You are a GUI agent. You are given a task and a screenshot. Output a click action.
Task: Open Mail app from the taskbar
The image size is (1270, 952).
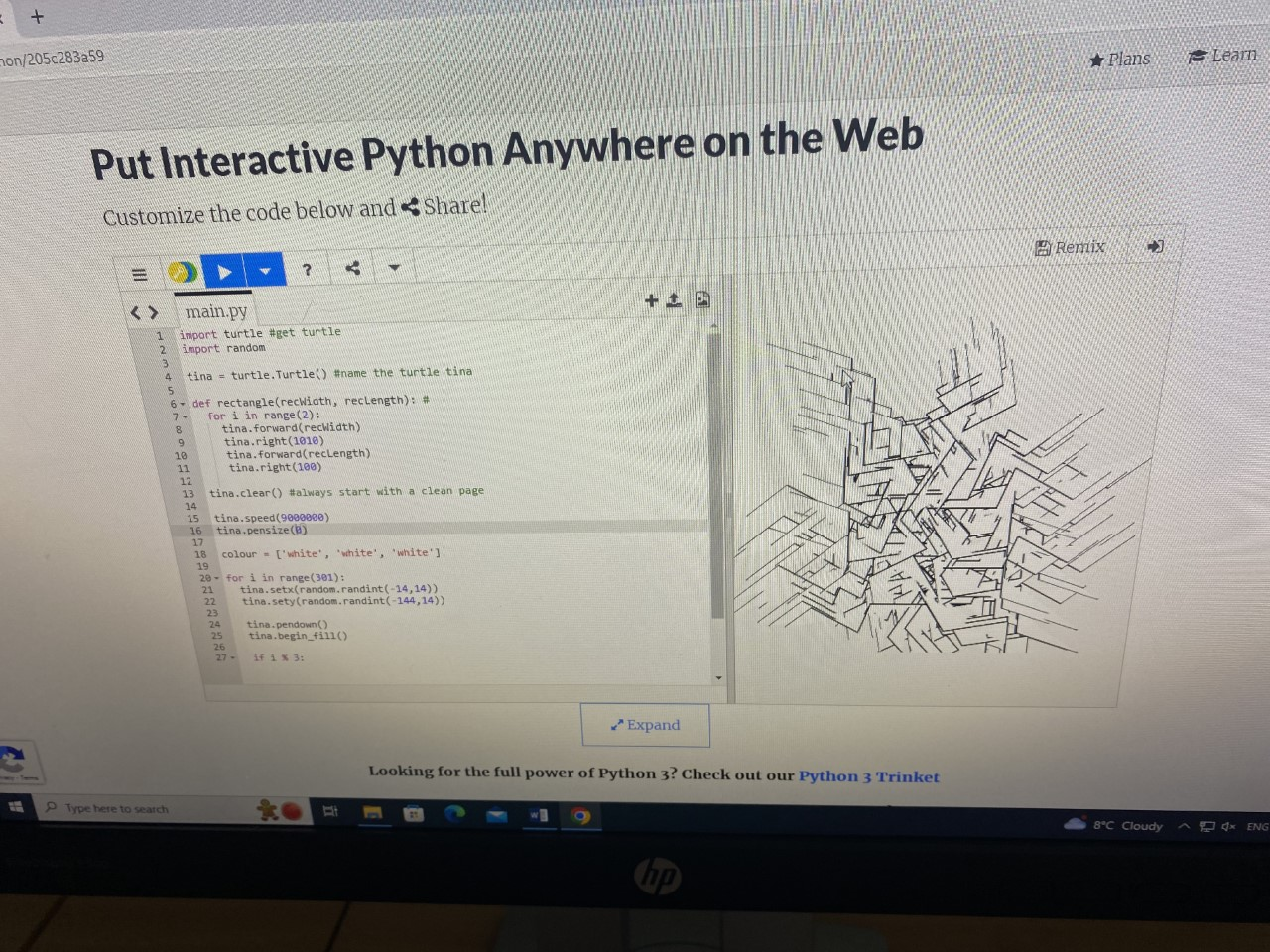(x=497, y=815)
